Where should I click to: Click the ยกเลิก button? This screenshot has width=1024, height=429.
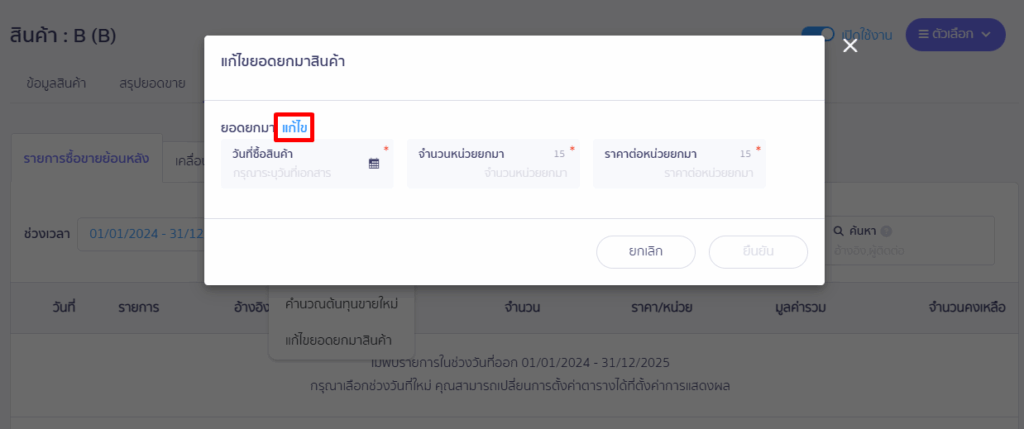[x=646, y=252]
